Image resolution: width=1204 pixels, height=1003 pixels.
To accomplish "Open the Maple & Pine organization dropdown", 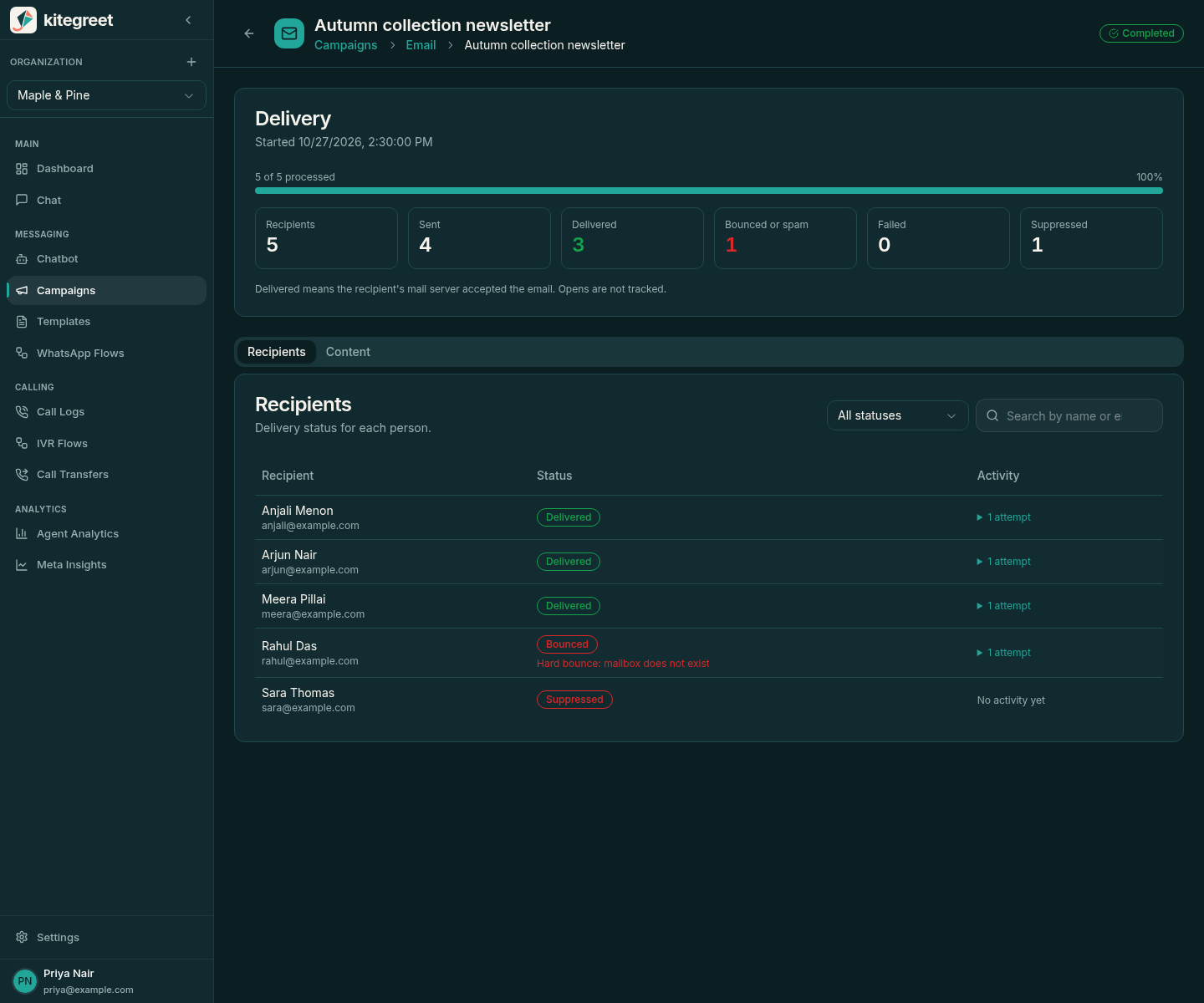I will (x=106, y=95).
